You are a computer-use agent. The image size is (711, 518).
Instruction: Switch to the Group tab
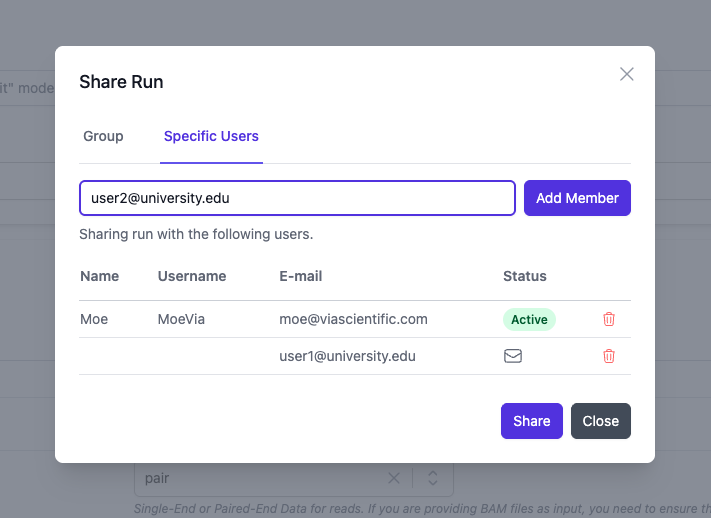pyautogui.click(x=103, y=136)
